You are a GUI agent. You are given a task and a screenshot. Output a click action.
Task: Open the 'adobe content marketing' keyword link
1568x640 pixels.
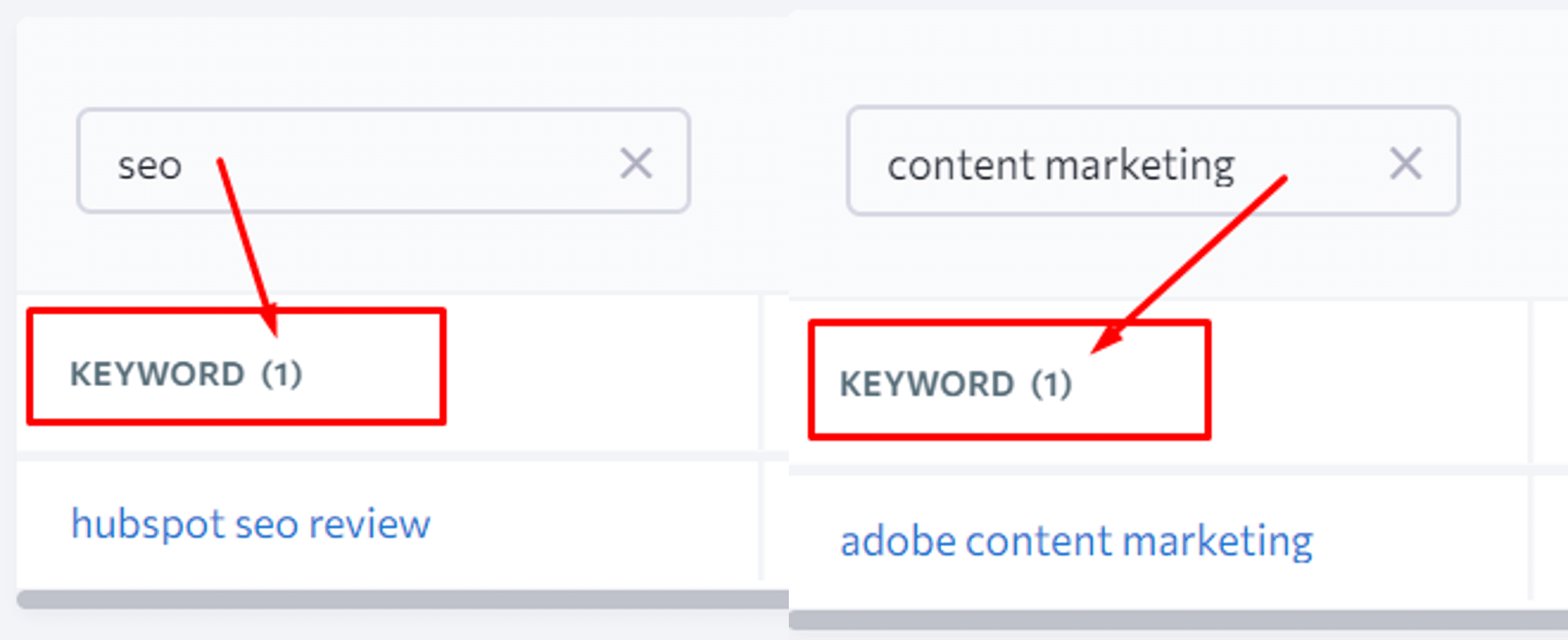click(1076, 542)
